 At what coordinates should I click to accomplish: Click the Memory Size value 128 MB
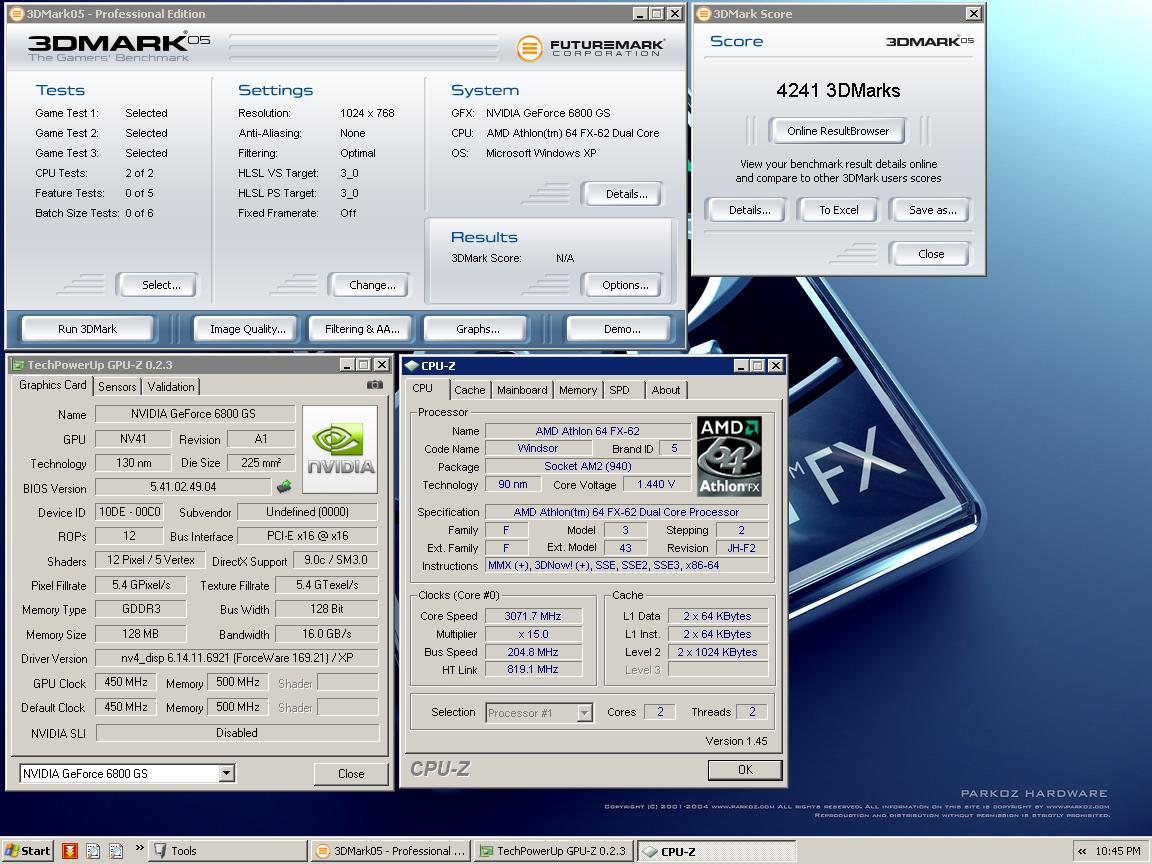click(140, 633)
